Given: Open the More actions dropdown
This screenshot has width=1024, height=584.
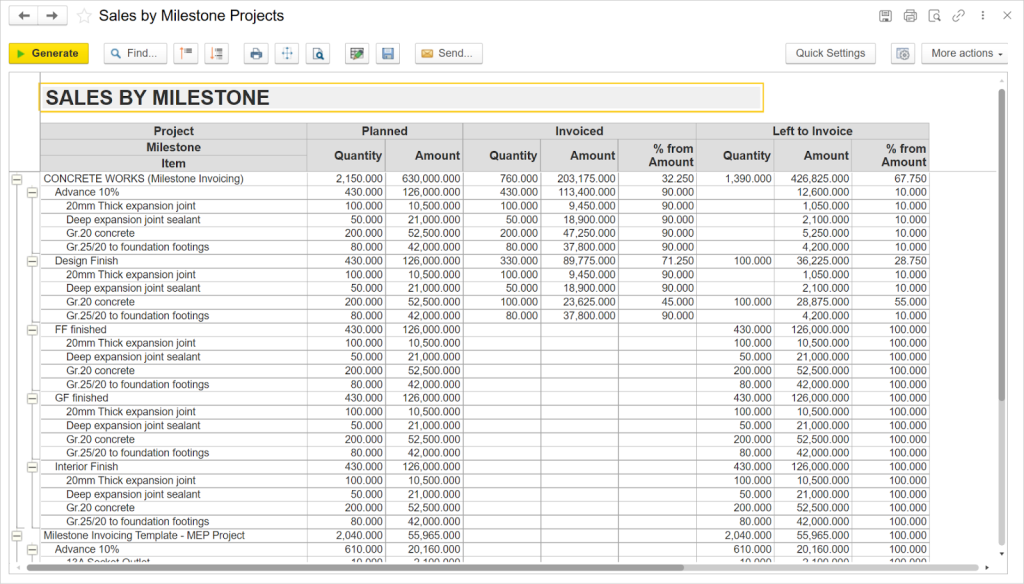Looking at the screenshot, I should click(963, 53).
